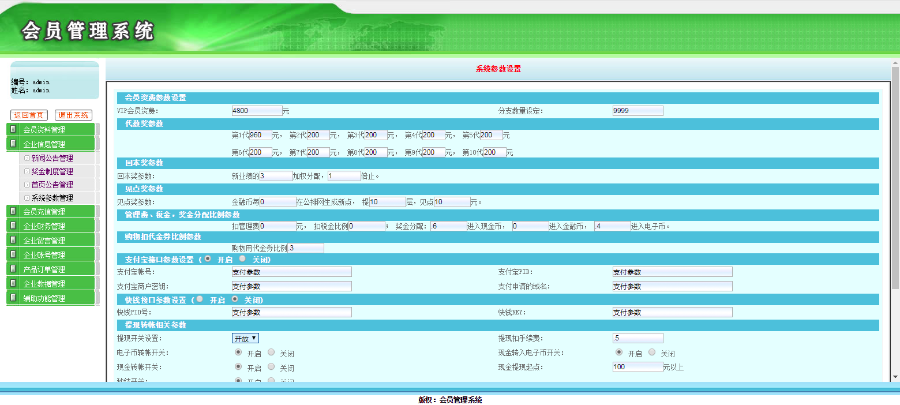Click the 快钱KEY input field
This screenshot has width=900, height=405.
point(672,312)
